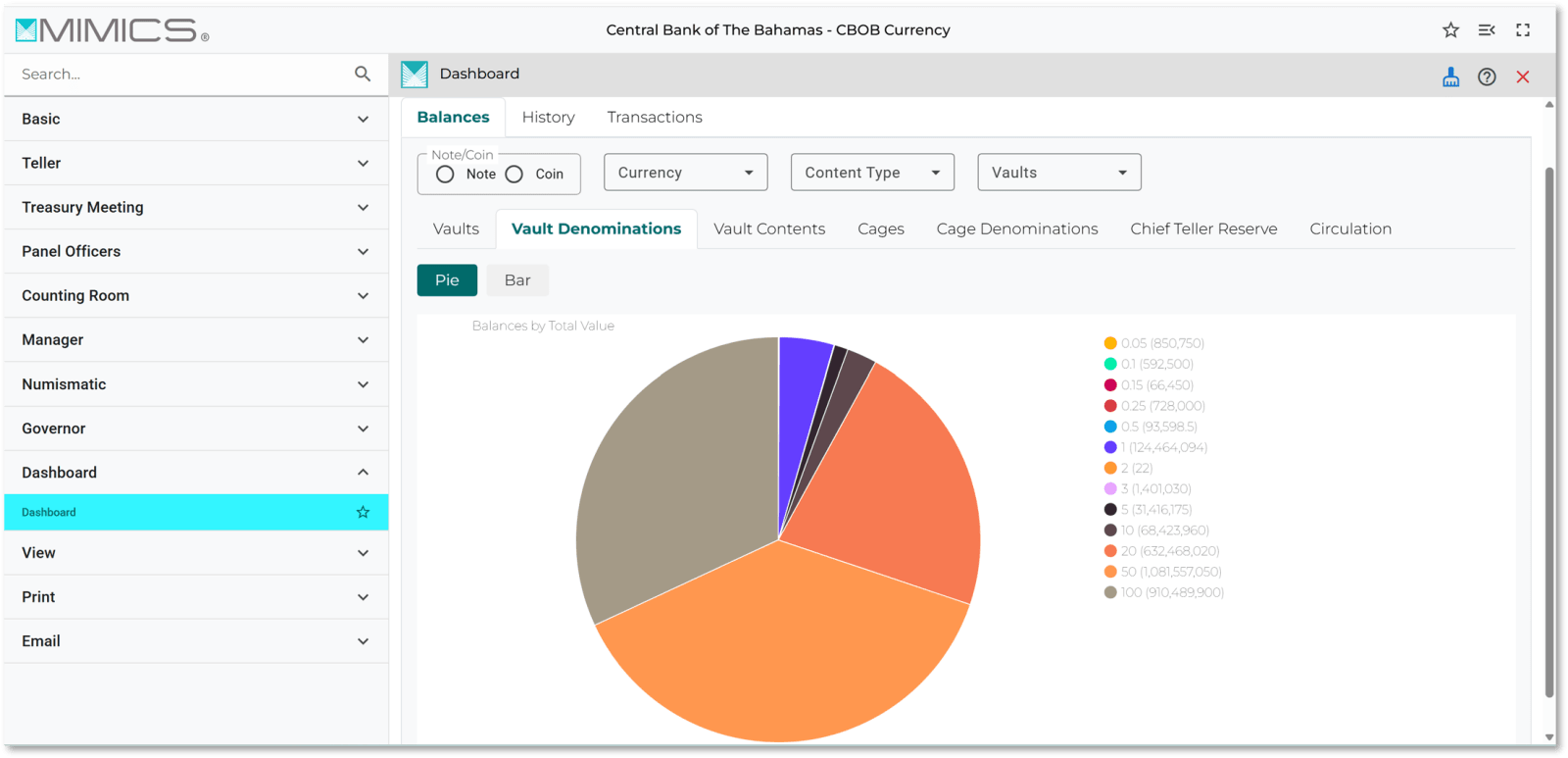Open the Content Type dropdown
The image size is (1568, 758).
coord(872,173)
